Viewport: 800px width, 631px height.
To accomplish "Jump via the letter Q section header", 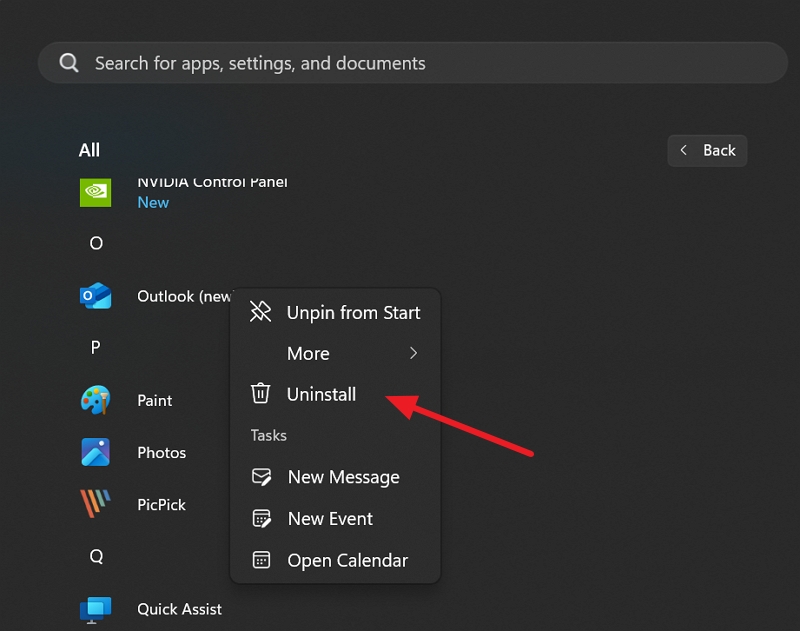I will (96, 556).
